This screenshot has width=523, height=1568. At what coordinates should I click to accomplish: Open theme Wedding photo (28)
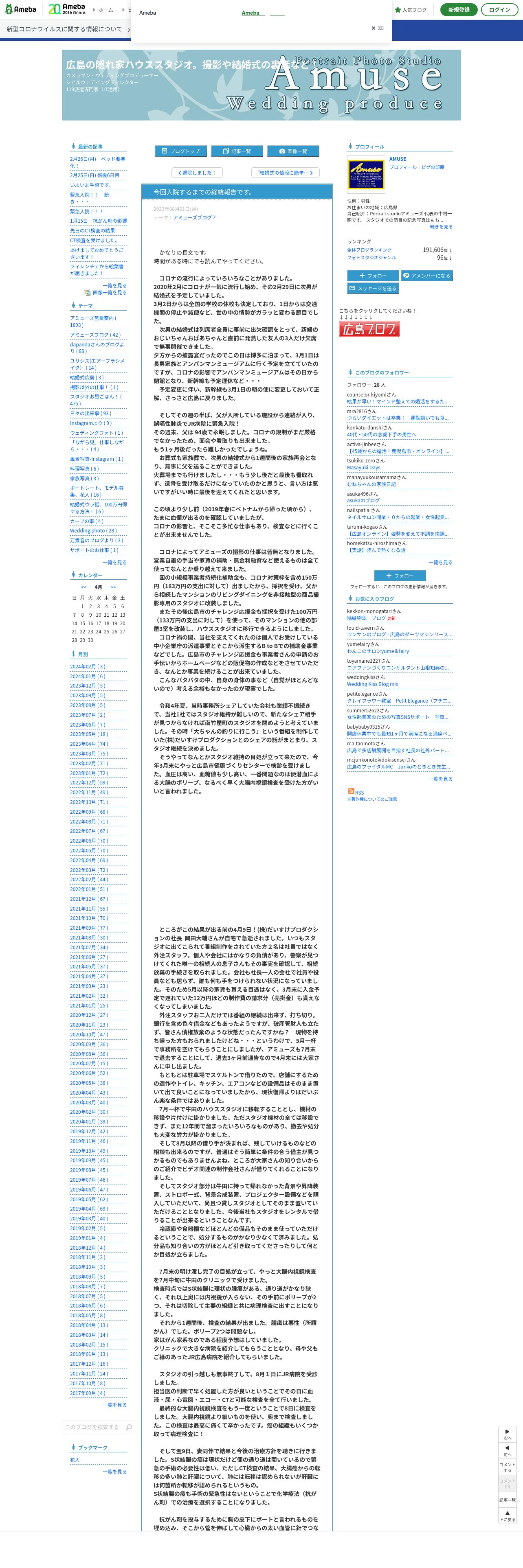coord(93,530)
